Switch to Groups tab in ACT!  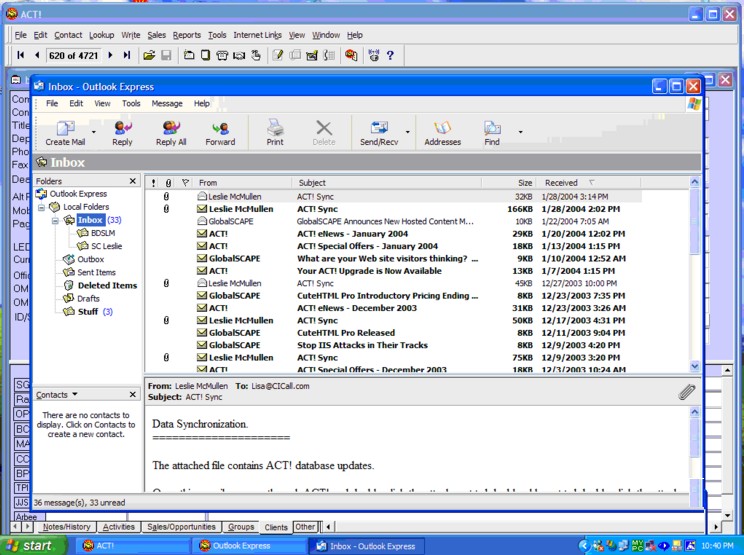[x=241, y=527]
